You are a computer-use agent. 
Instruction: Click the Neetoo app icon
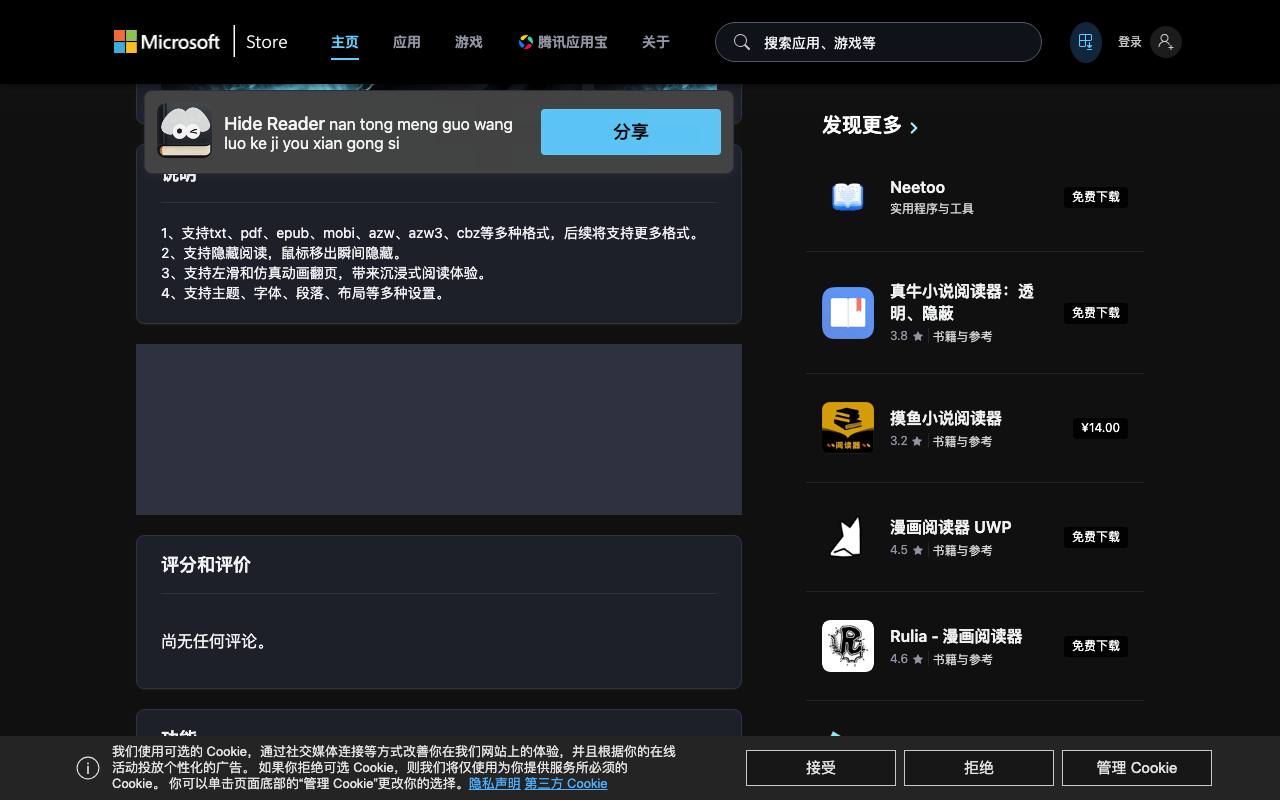848,197
